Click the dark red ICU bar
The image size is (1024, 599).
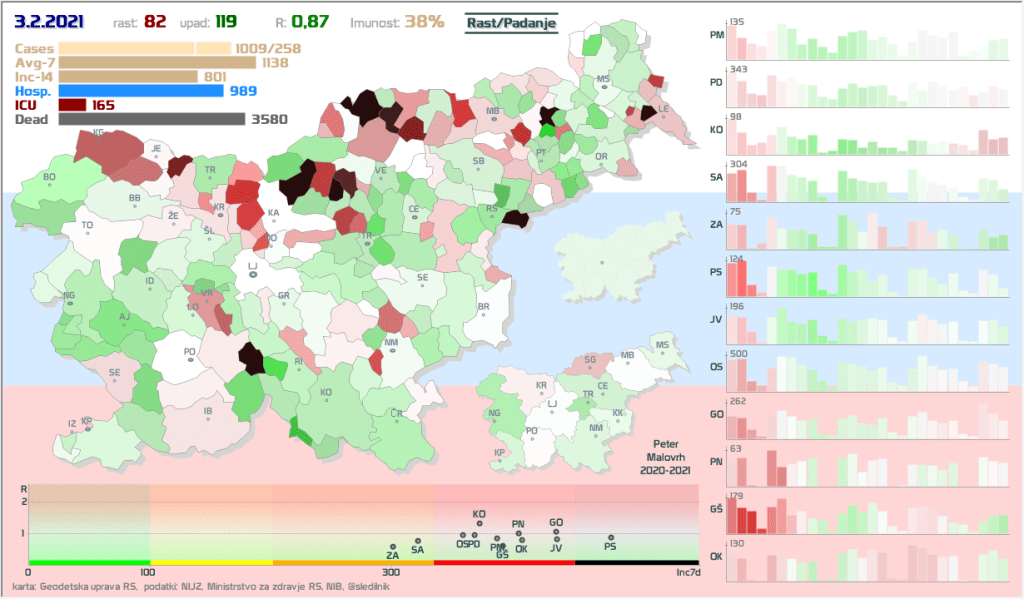click(73, 104)
